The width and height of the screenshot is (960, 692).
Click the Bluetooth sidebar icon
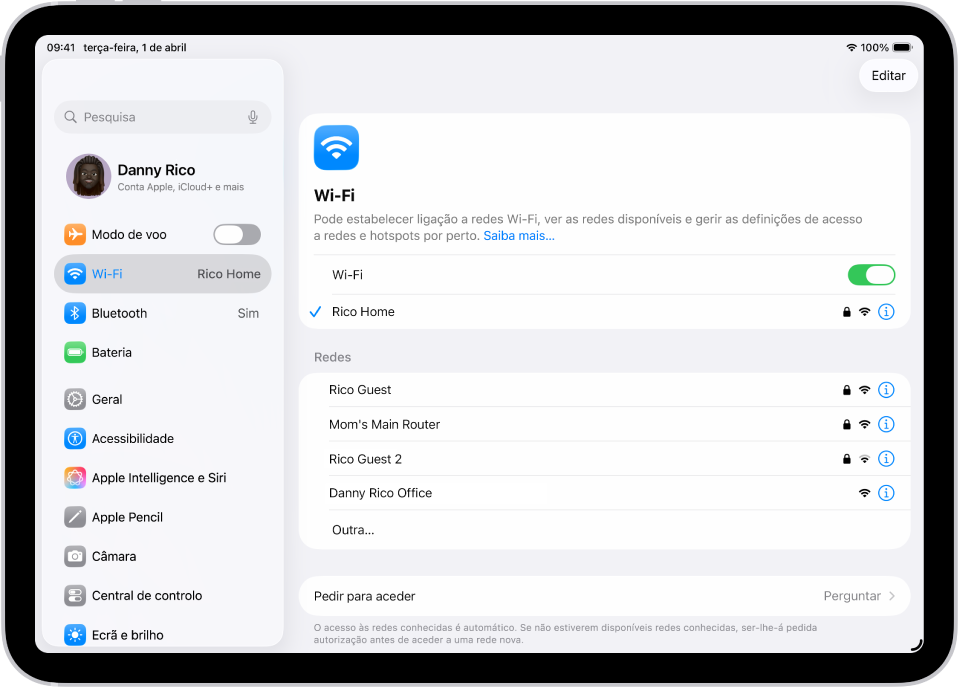[75, 314]
